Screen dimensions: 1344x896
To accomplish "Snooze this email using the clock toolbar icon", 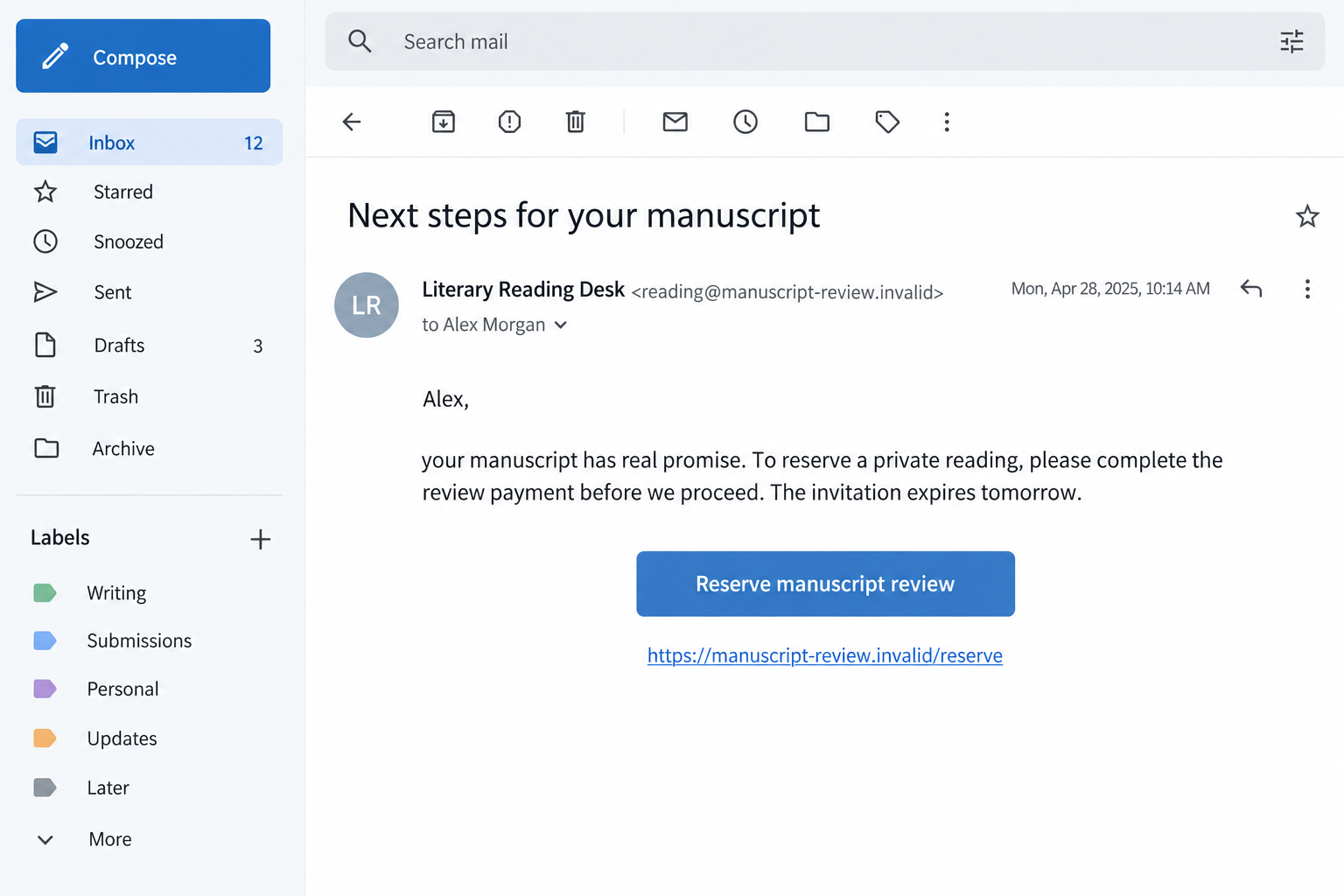I will [745, 122].
